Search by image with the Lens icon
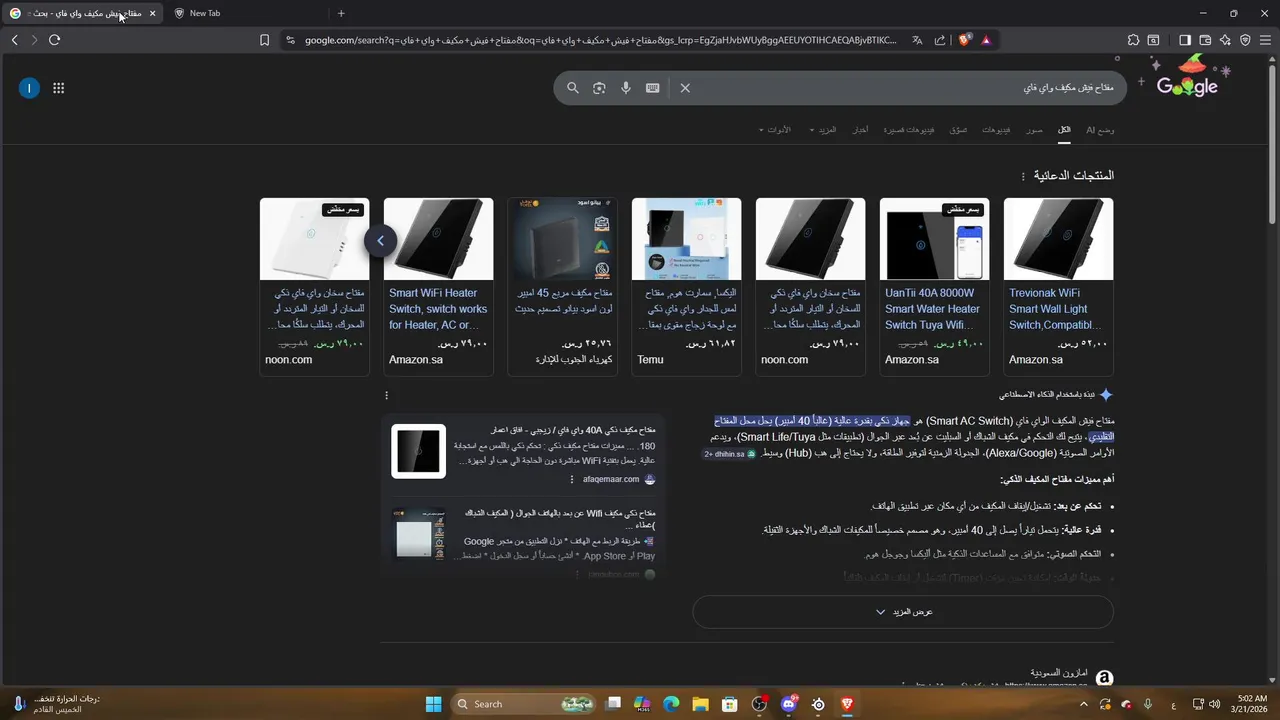 [599, 88]
